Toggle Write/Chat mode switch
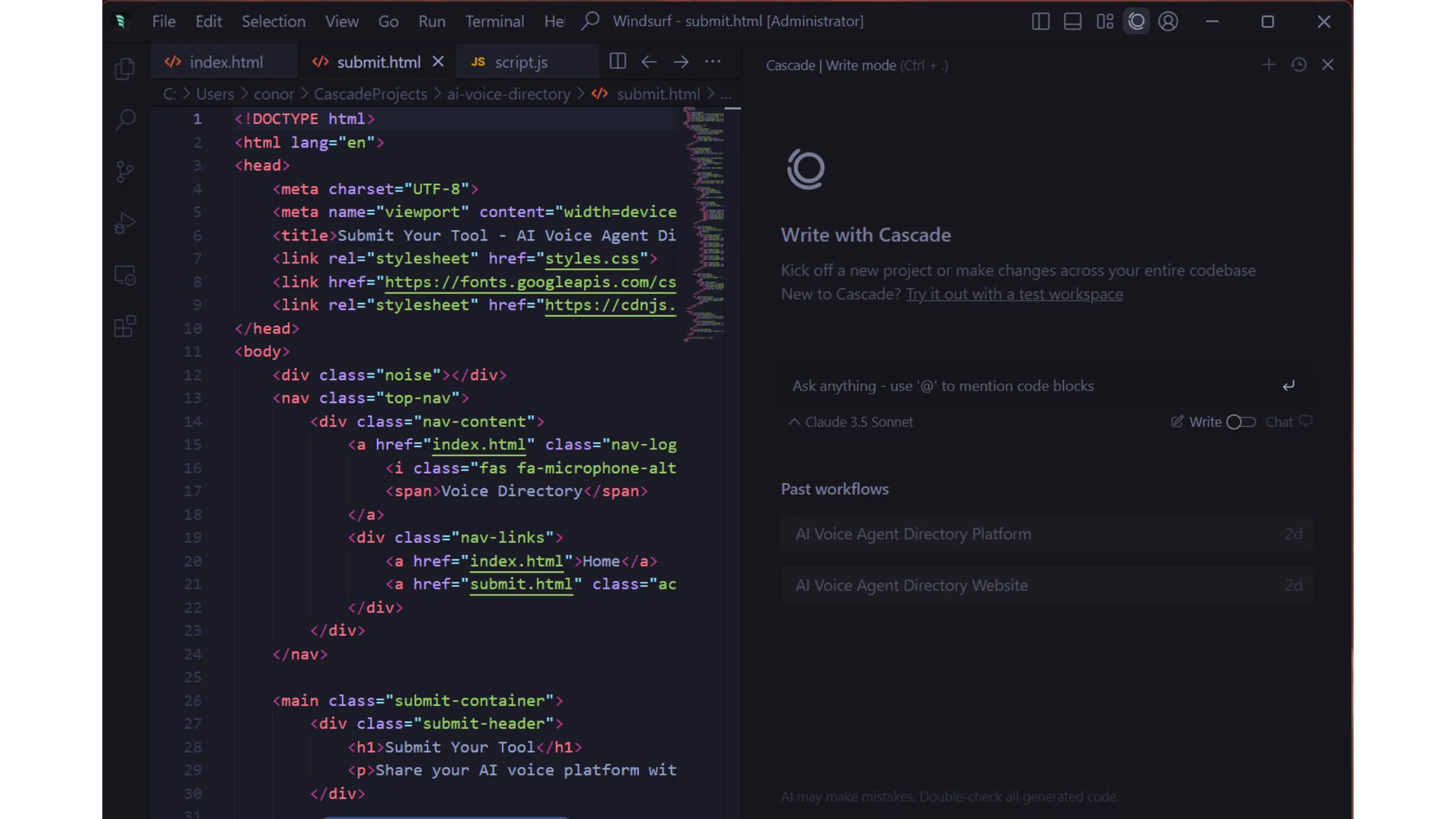The width and height of the screenshot is (1456, 819). 1241,422
